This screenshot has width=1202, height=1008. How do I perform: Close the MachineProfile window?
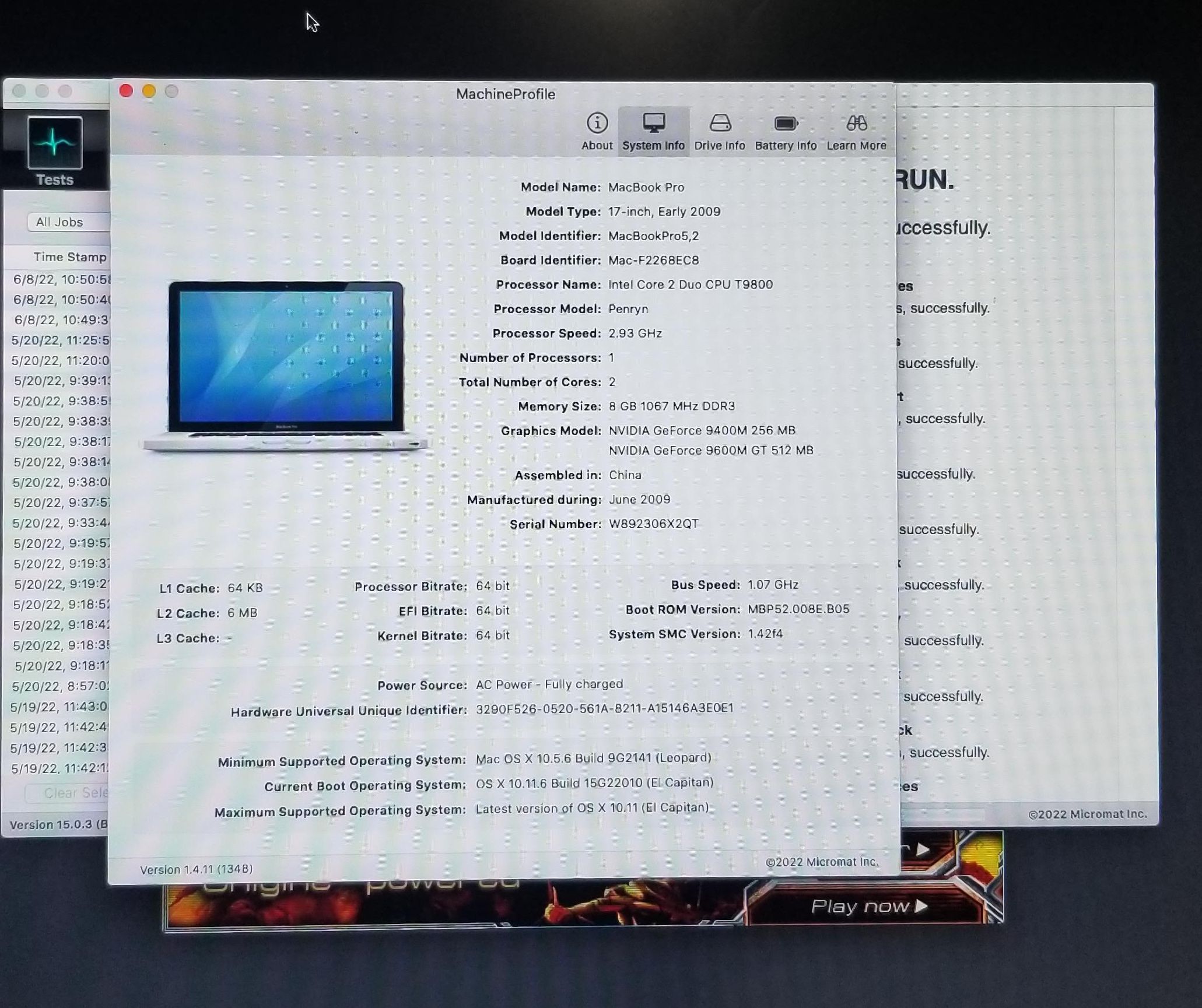tap(126, 91)
